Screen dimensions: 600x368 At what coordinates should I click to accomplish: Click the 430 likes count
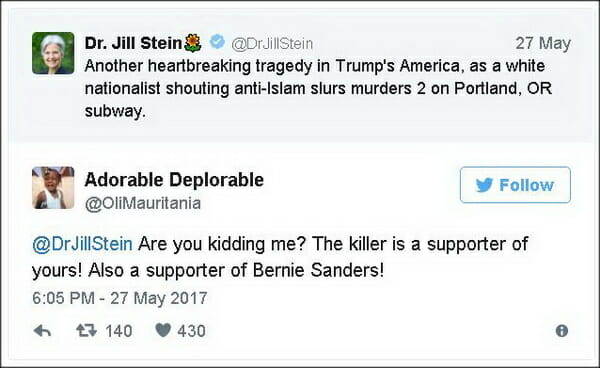191,331
